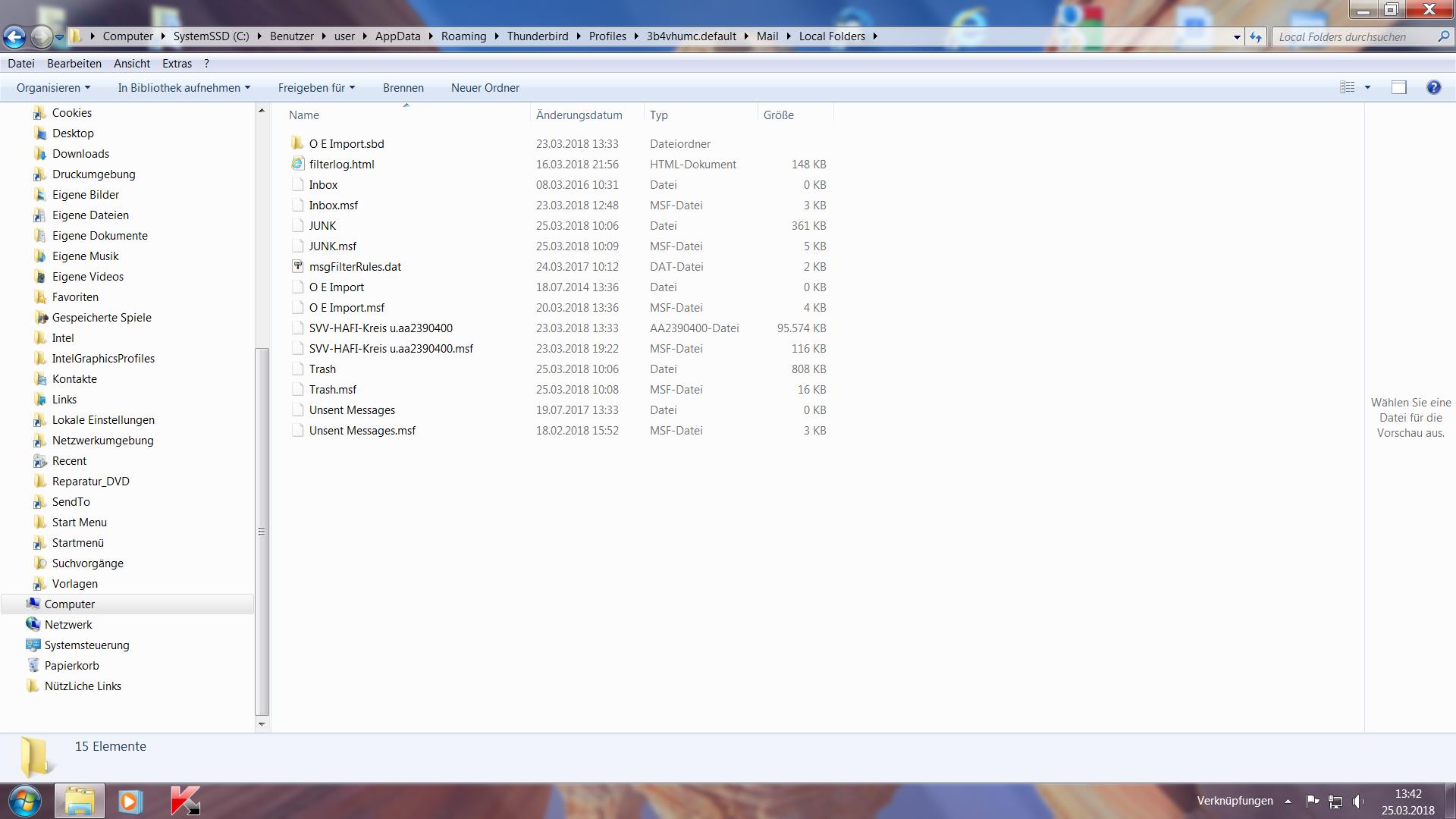Open the Freigeben für dropdown
The width and height of the screenshot is (1456, 819).
[316, 88]
